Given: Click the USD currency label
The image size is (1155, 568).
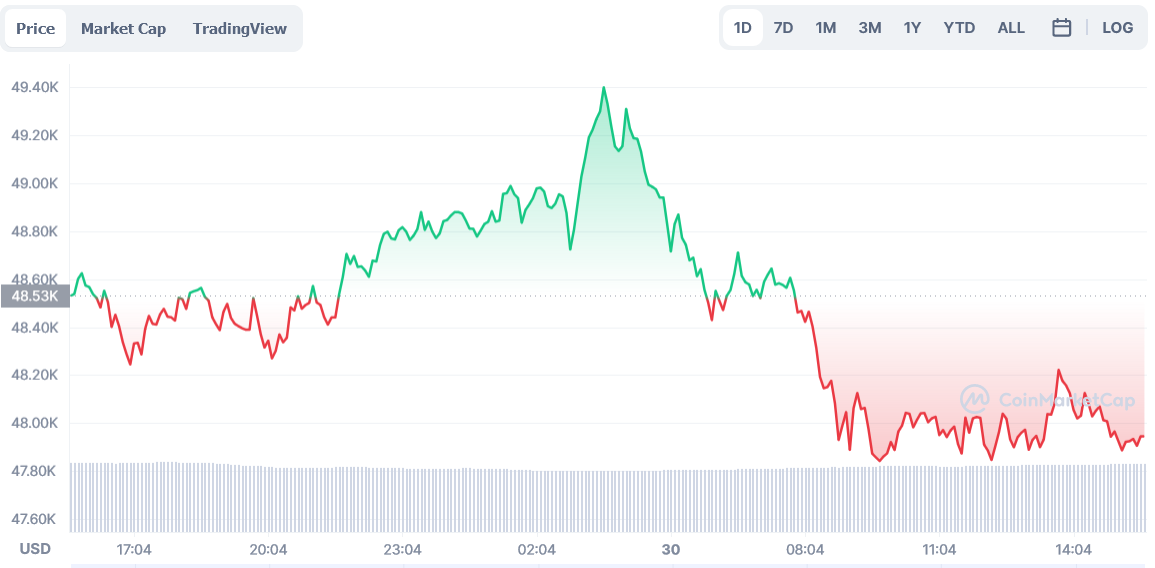Looking at the screenshot, I should (35, 549).
